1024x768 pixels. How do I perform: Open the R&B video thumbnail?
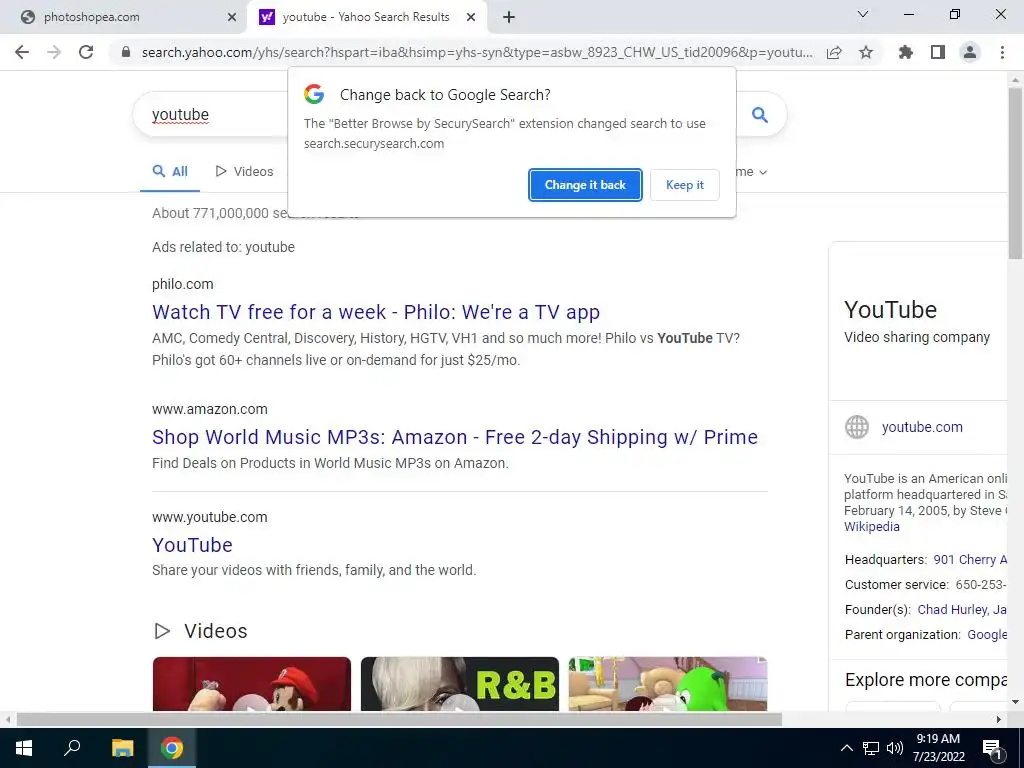point(460,684)
